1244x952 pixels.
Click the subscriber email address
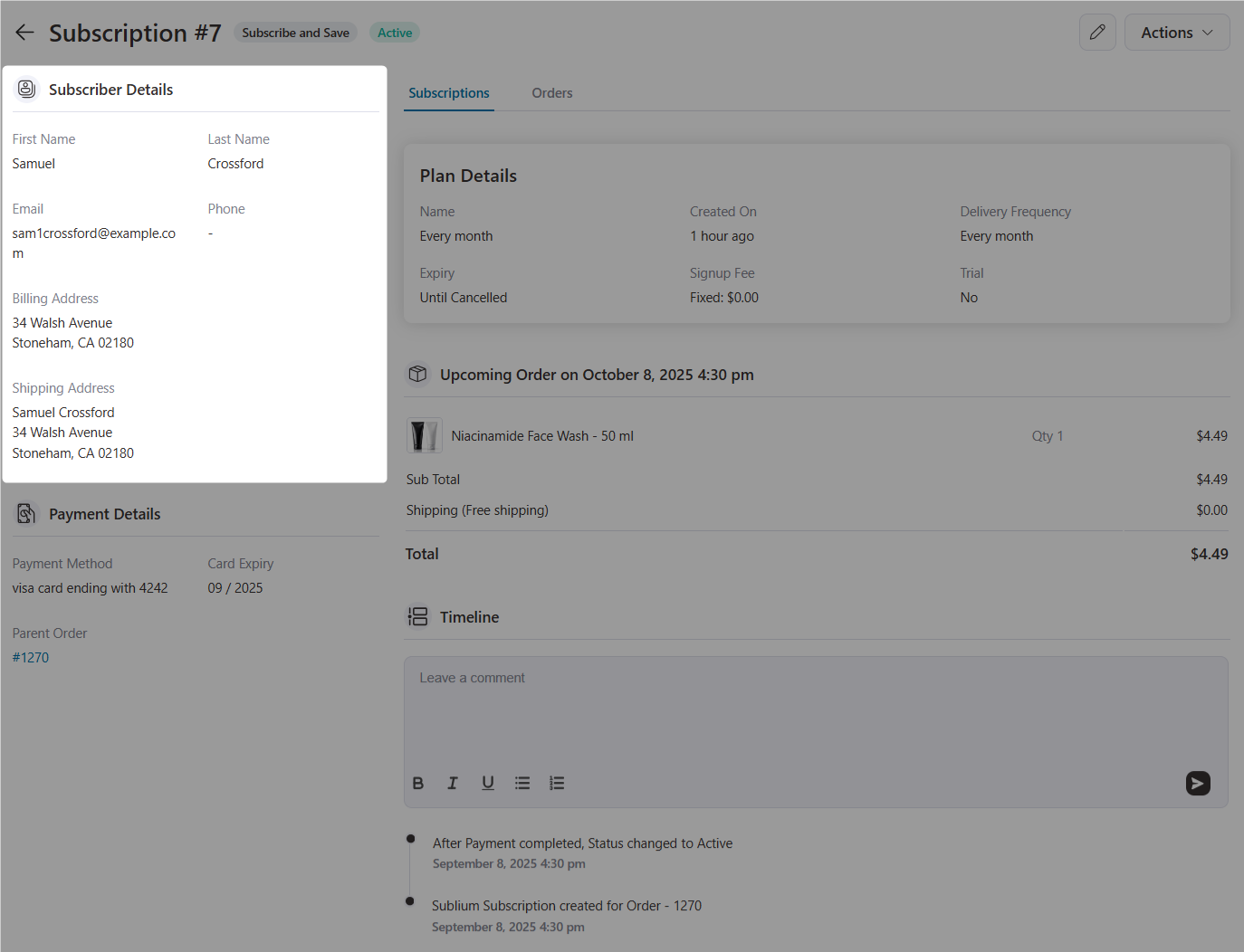(93, 233)
